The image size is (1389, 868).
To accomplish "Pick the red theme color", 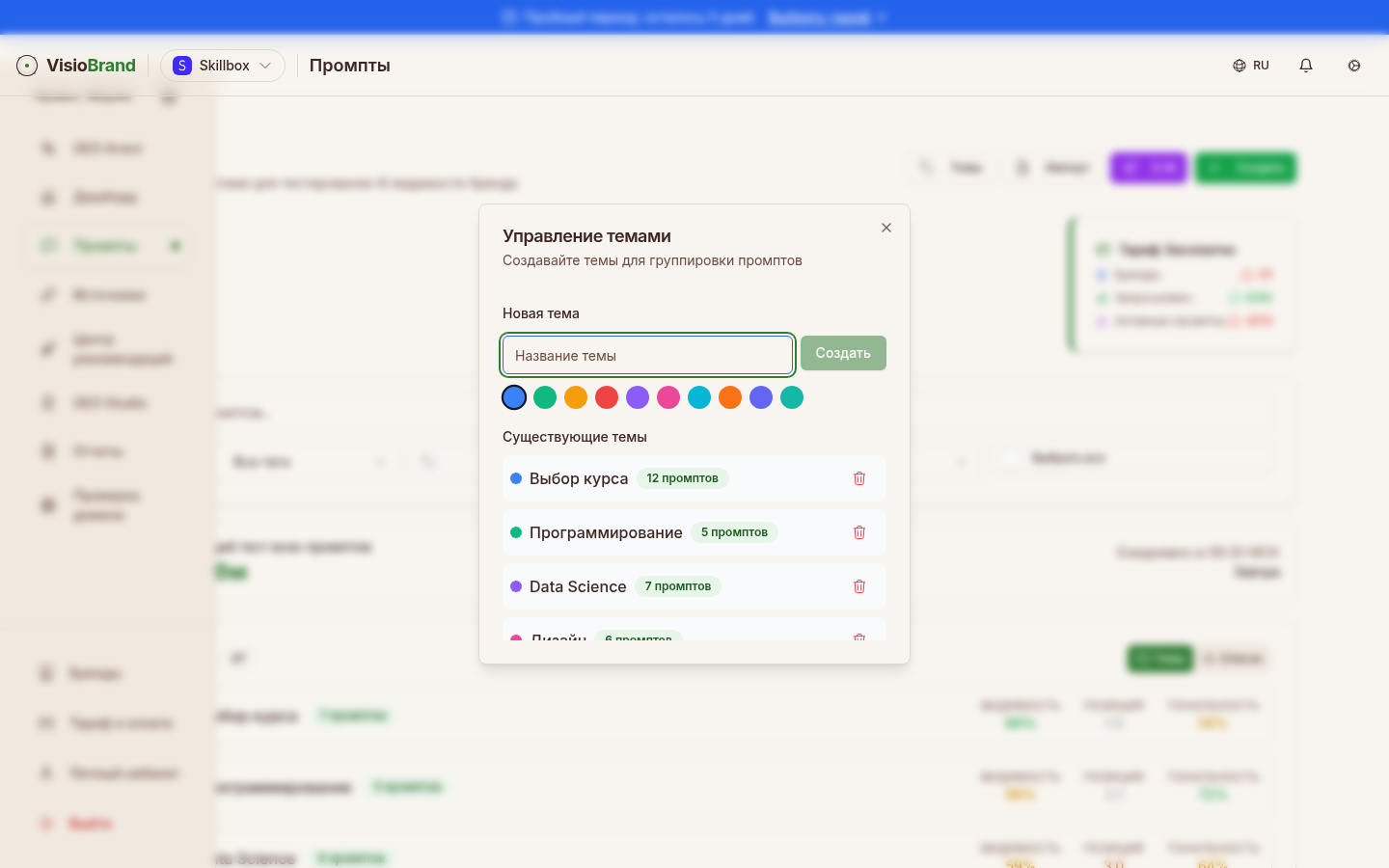I will point(607,397).
